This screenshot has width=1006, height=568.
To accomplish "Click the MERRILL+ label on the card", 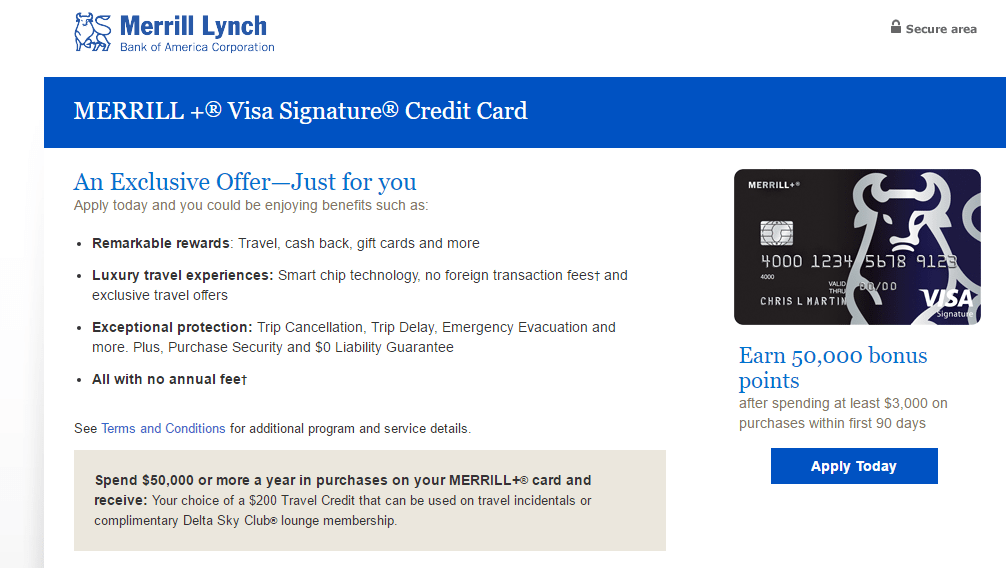I will (774, 185).
